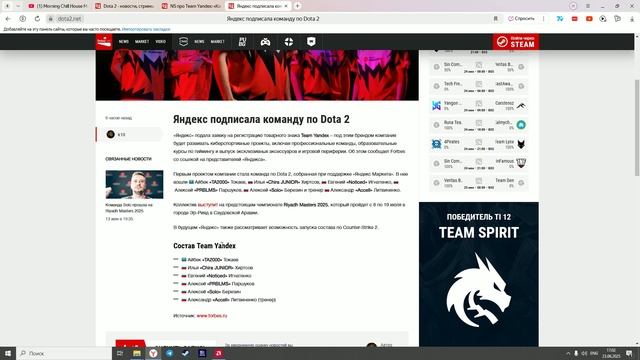This screenshot has width=640, height=360.
Task: Open the Runa Tea. match row
Action: pyautogui.click(x=479, y=125)
